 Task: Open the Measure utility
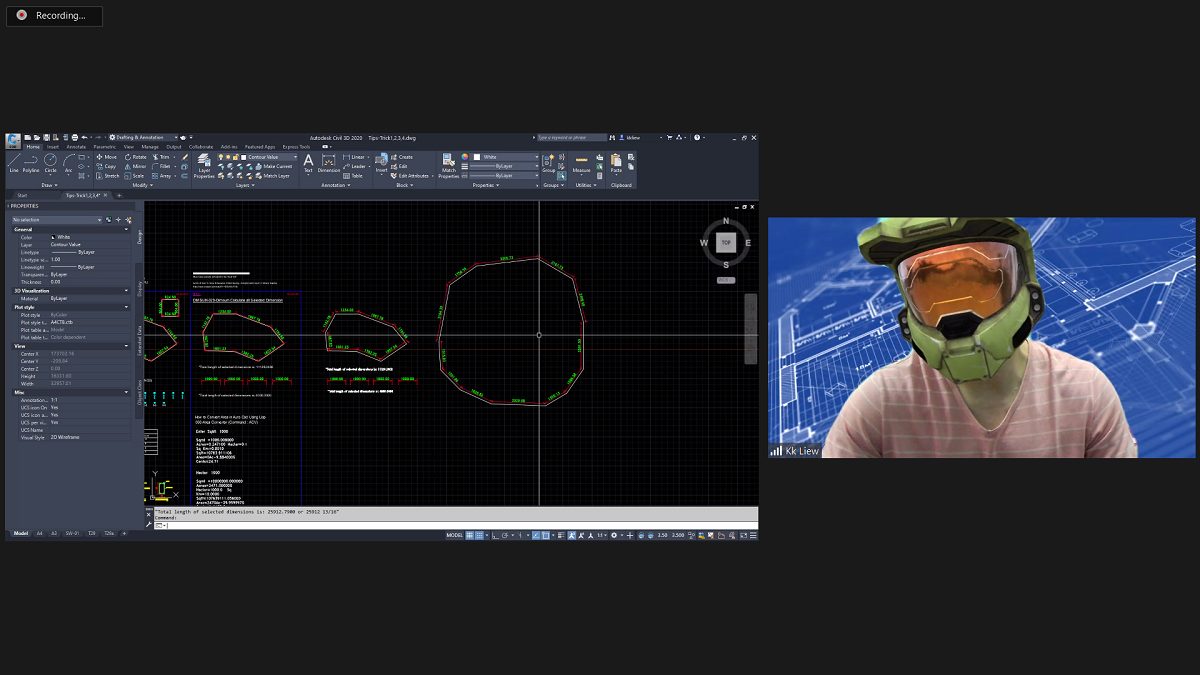pyautogui.click(x=581, y=164)
